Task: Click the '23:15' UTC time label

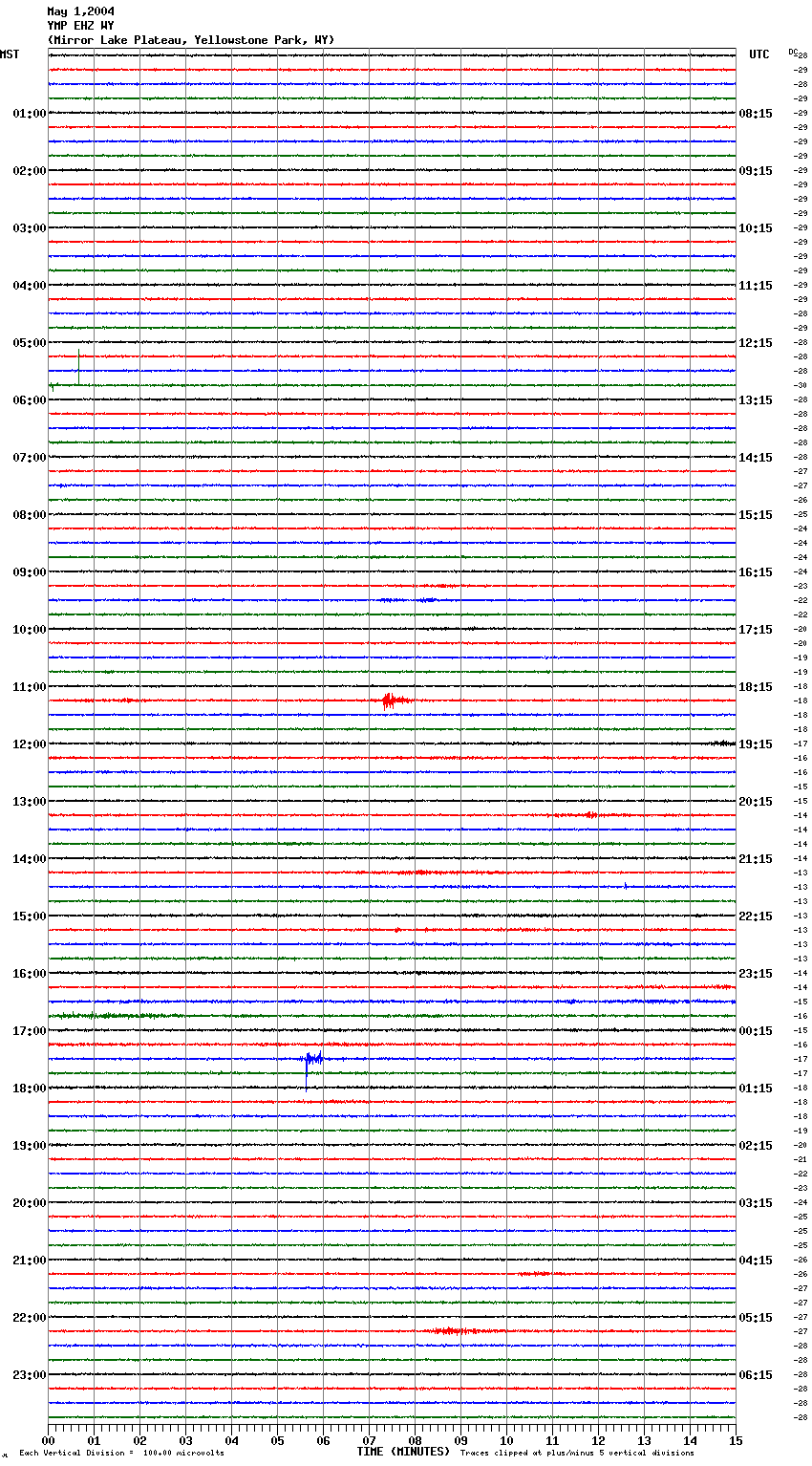Action: 756,974
